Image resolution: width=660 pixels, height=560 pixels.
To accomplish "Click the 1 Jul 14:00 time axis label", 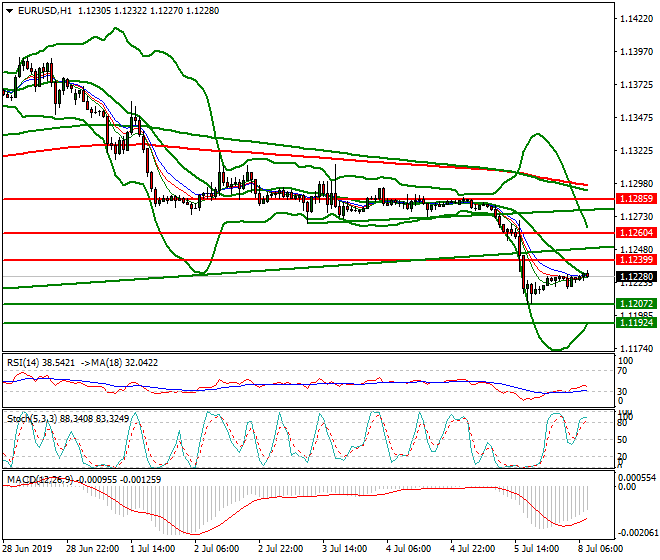I will click(x=153, y=549).
